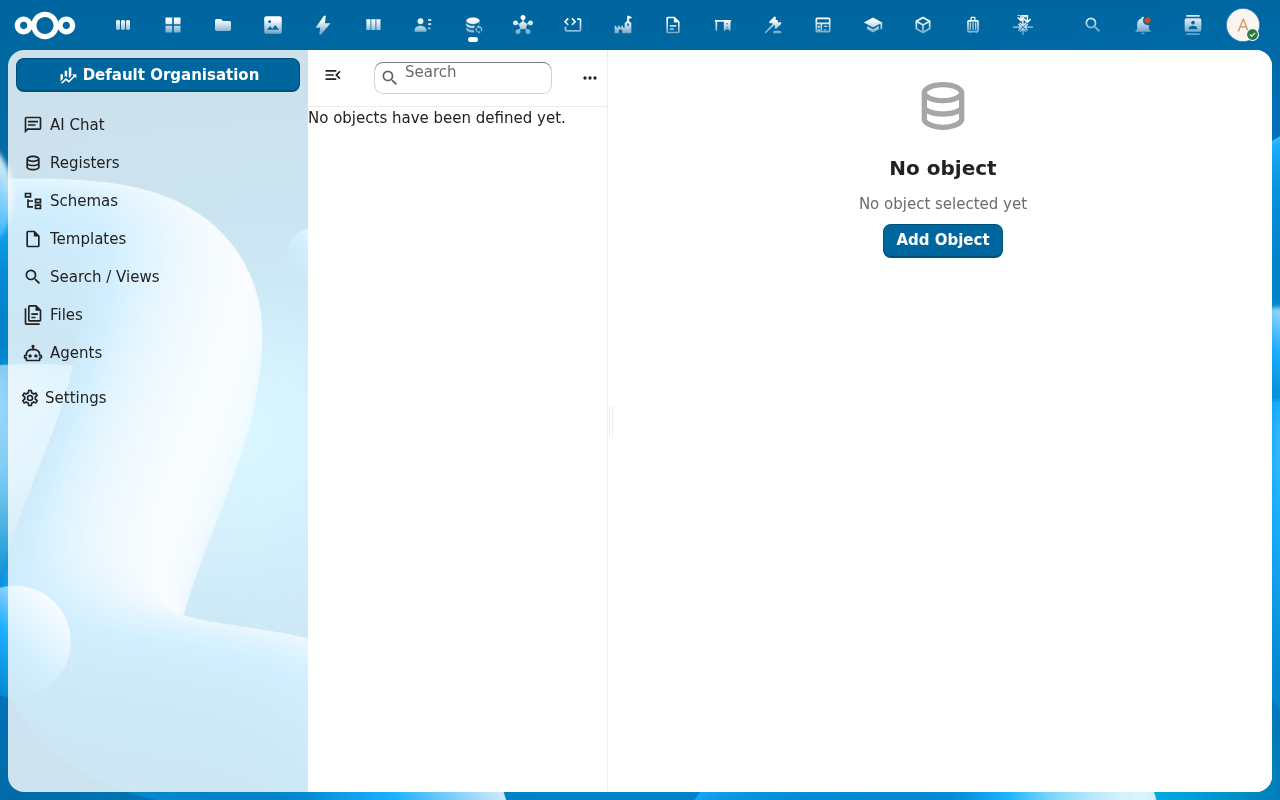Click the Default Organisation button
Image resolution: width=1280 pixels, height=800 pixels.
click(158, 75)
